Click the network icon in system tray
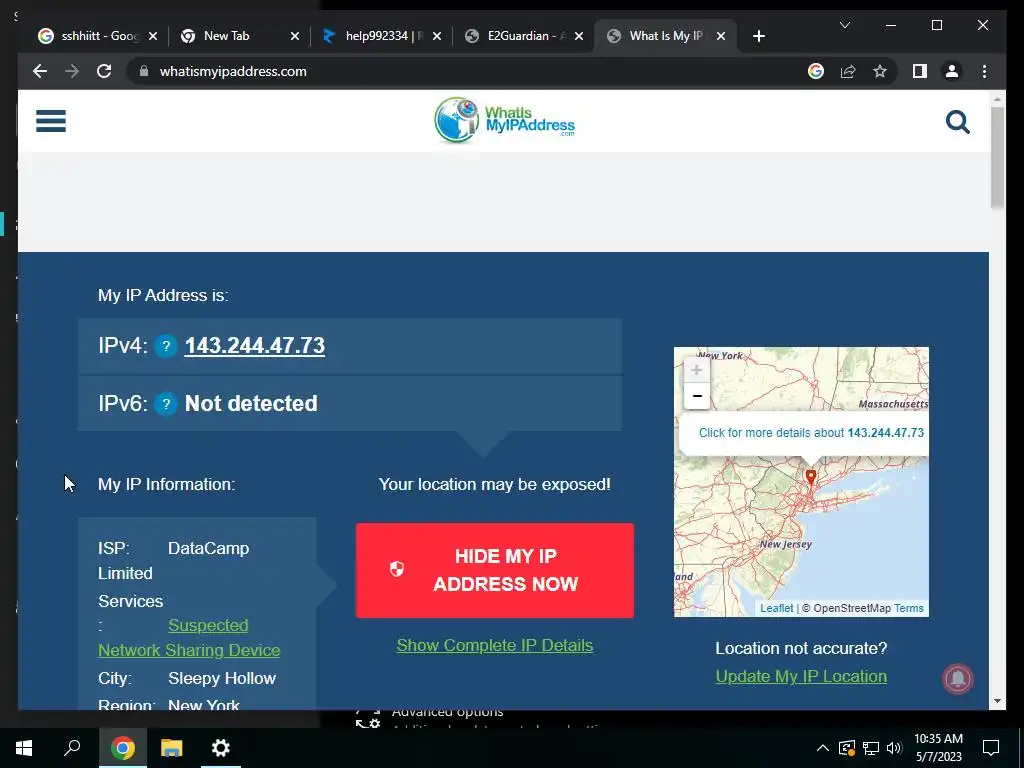Image resolution: width=1024 pixels, height=768 pixels. [x=871, y=748]
